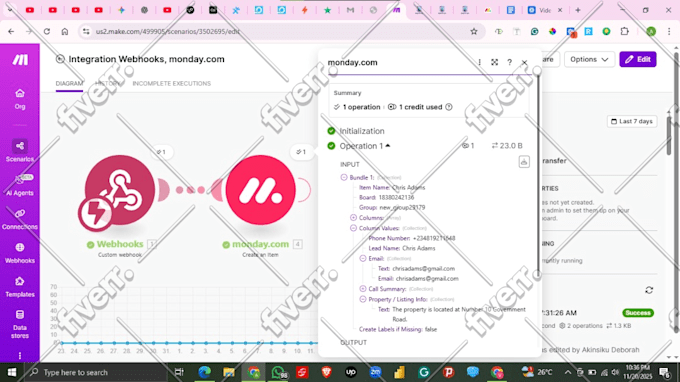The height and width of the screenshot is (382, 680).
Task: Select the Webhooks module node
Action: coord(119,190)
